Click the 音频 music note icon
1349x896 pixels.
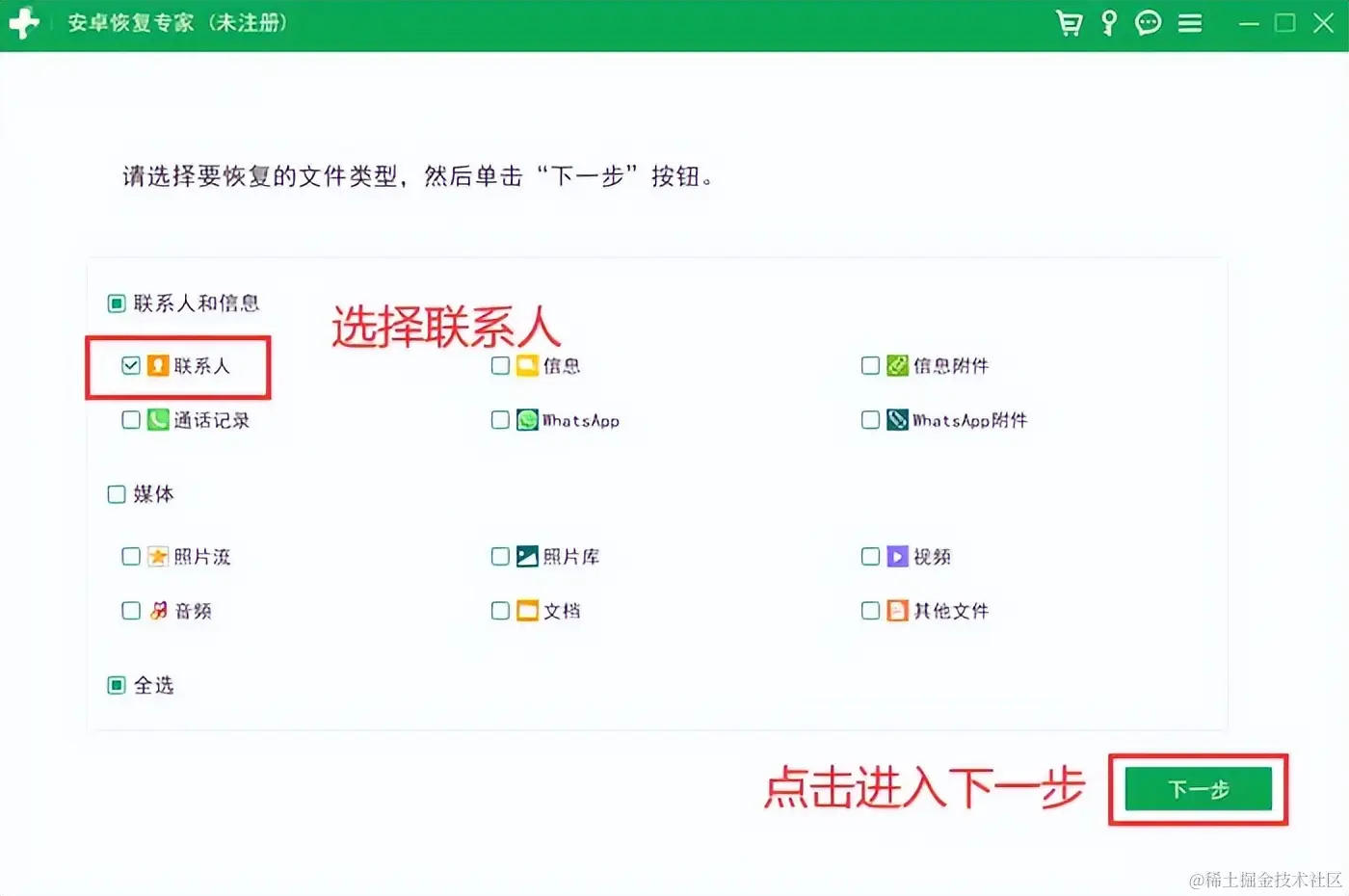click(x=158, y=611)
